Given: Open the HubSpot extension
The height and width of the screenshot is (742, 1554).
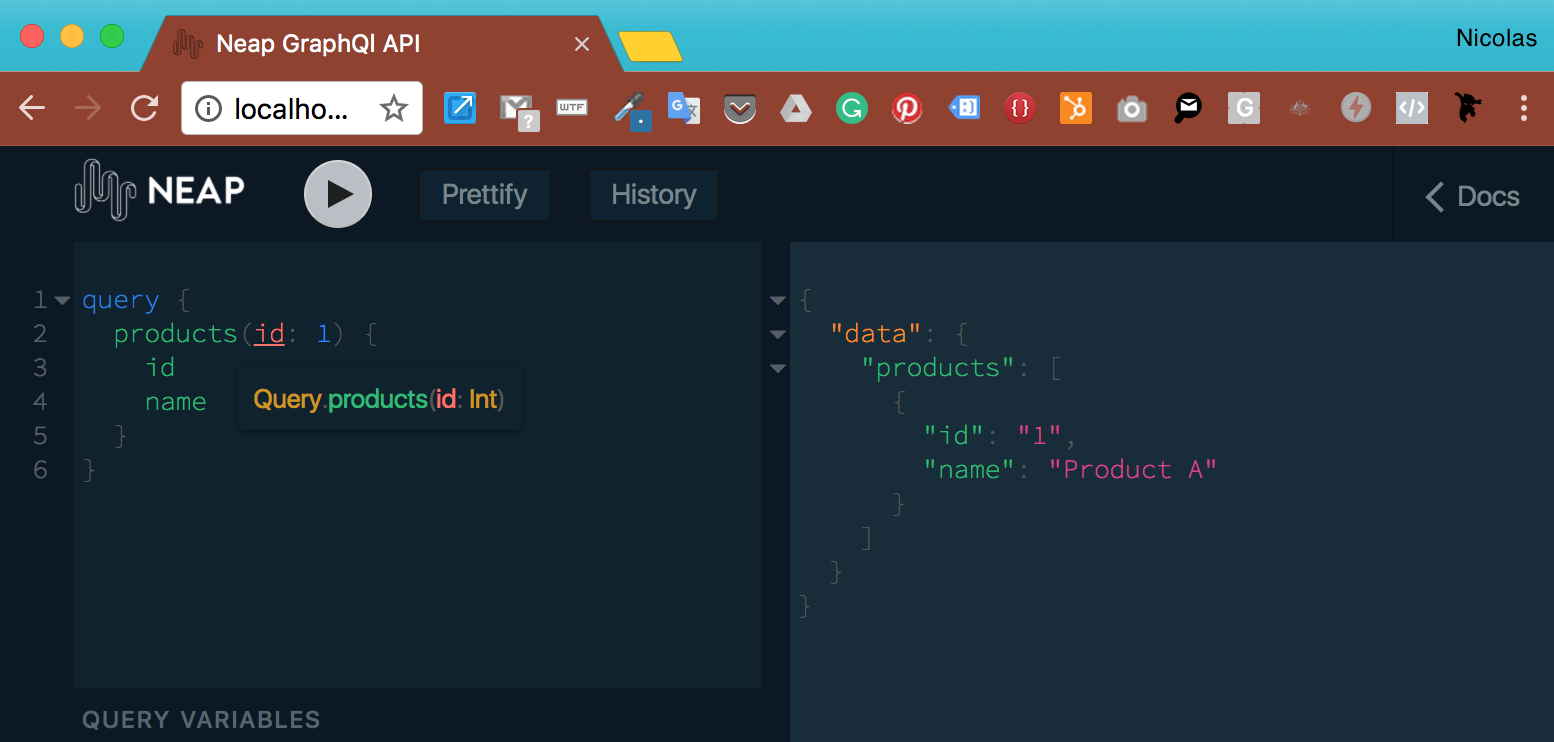Looking at the screenshot, I should pos(1075,108).
